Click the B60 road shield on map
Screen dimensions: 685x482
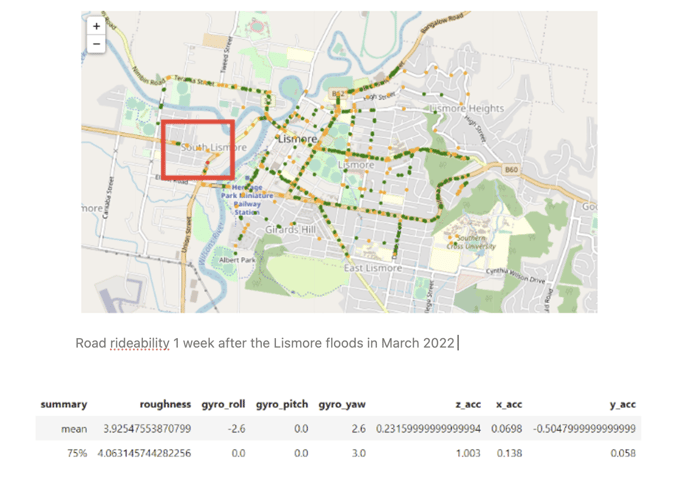pyautogui.click(x=511, y=170)
